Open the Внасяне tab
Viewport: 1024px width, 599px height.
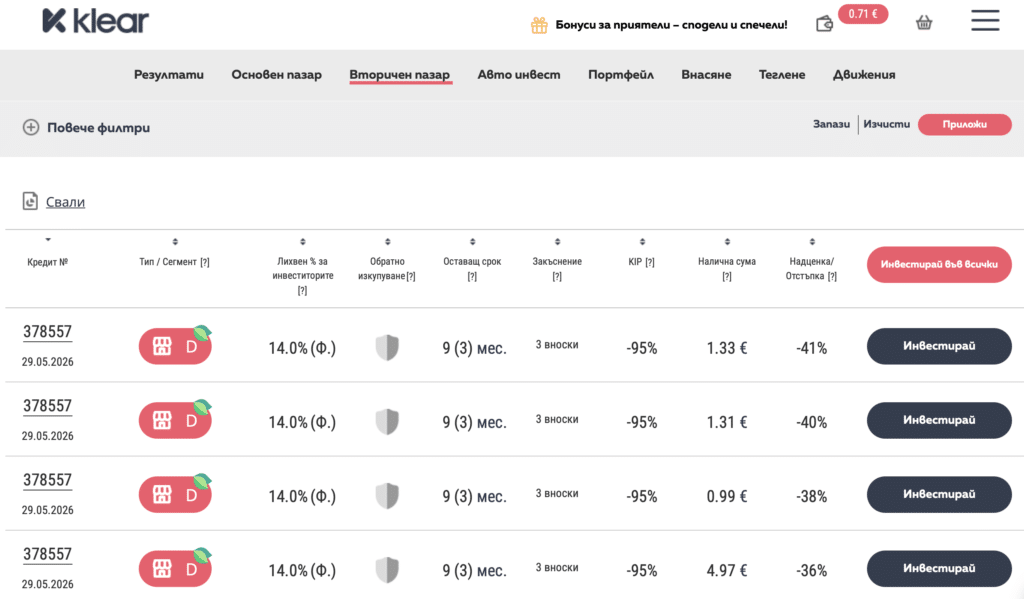706,74
